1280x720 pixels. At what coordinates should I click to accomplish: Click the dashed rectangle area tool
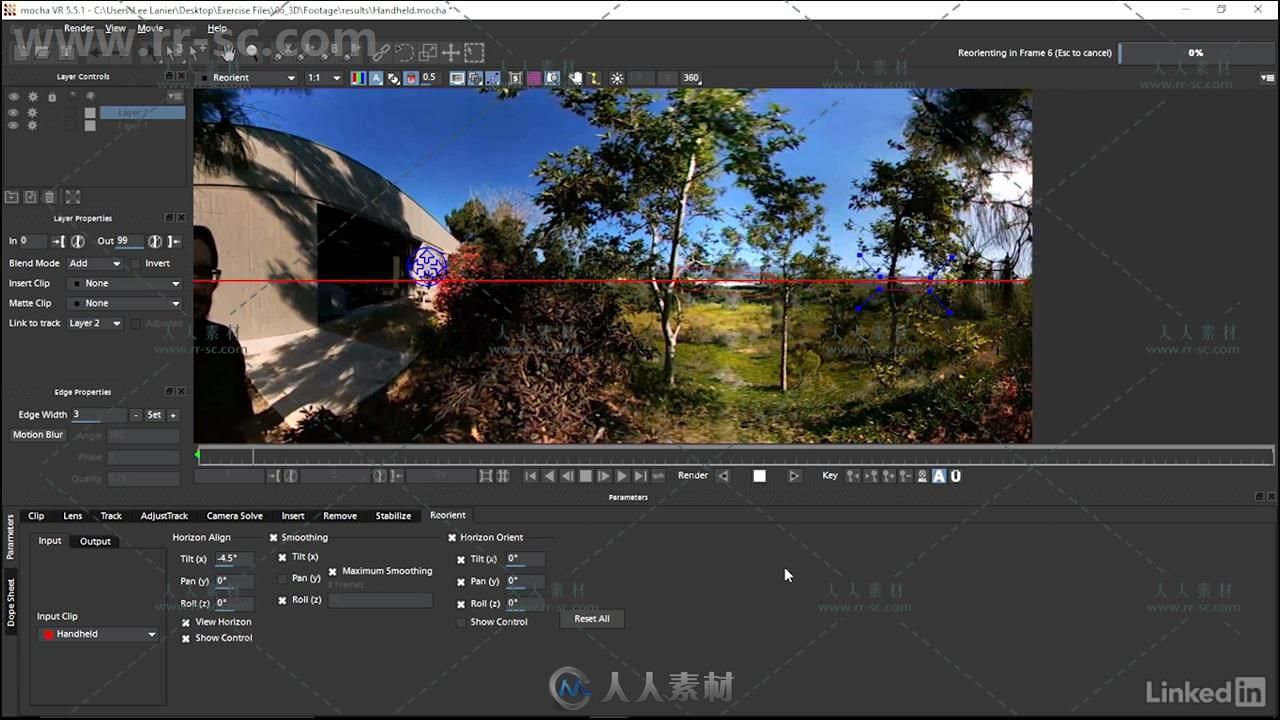pyautogui.click(x=474, y=52)
